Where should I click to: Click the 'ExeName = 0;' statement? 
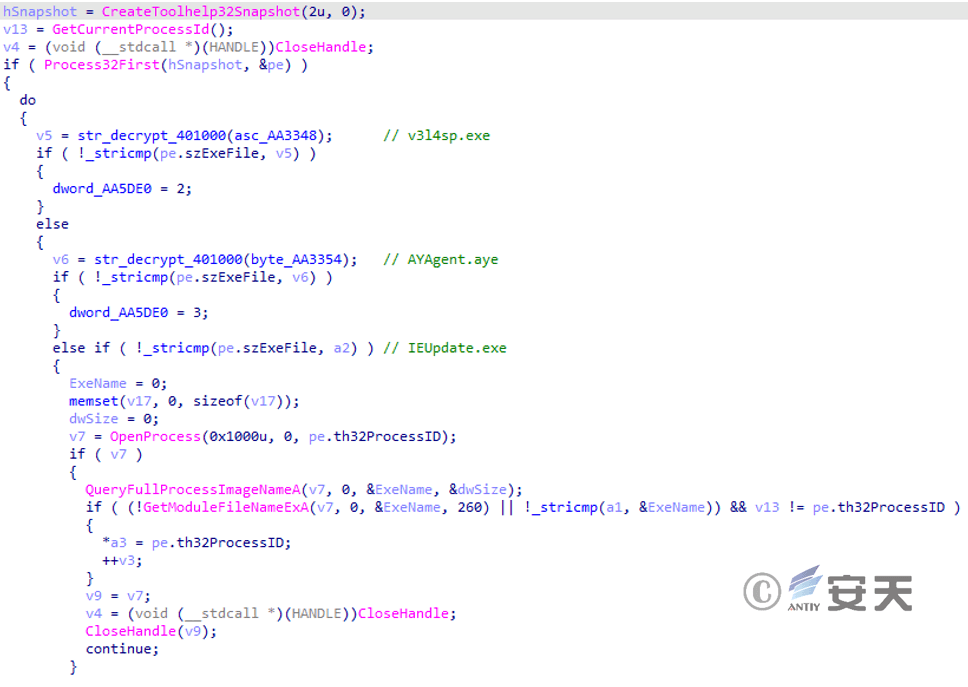118,383
